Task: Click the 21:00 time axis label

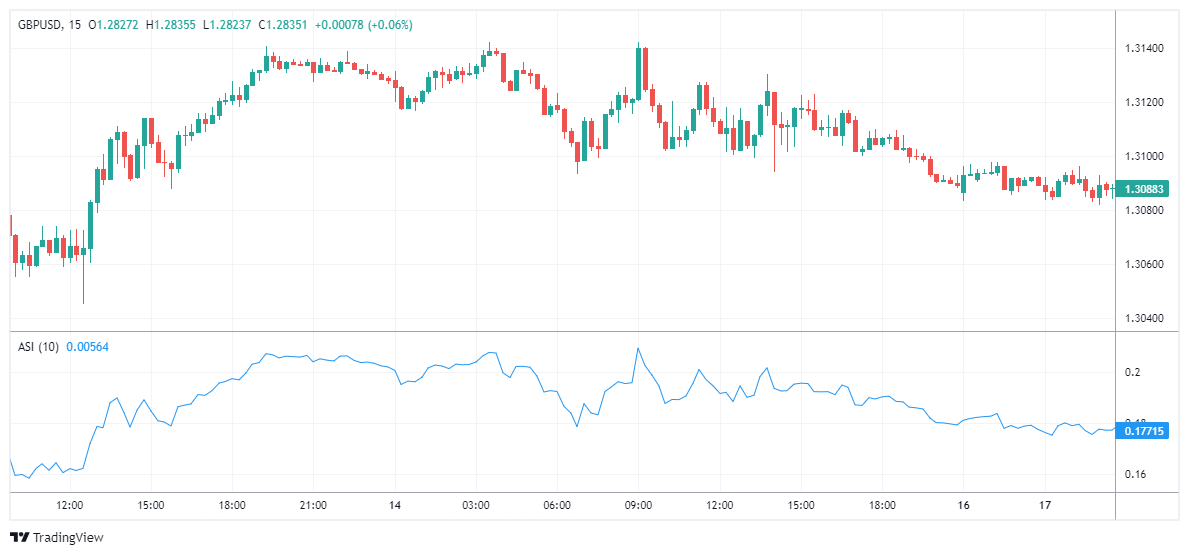Action: pyautogui.click(x=313, y=505)
